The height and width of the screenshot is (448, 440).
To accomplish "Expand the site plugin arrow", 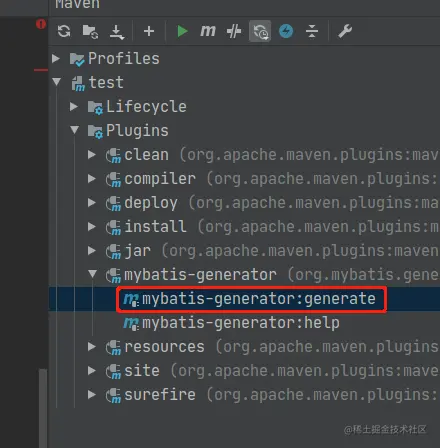I will point(92,370).
